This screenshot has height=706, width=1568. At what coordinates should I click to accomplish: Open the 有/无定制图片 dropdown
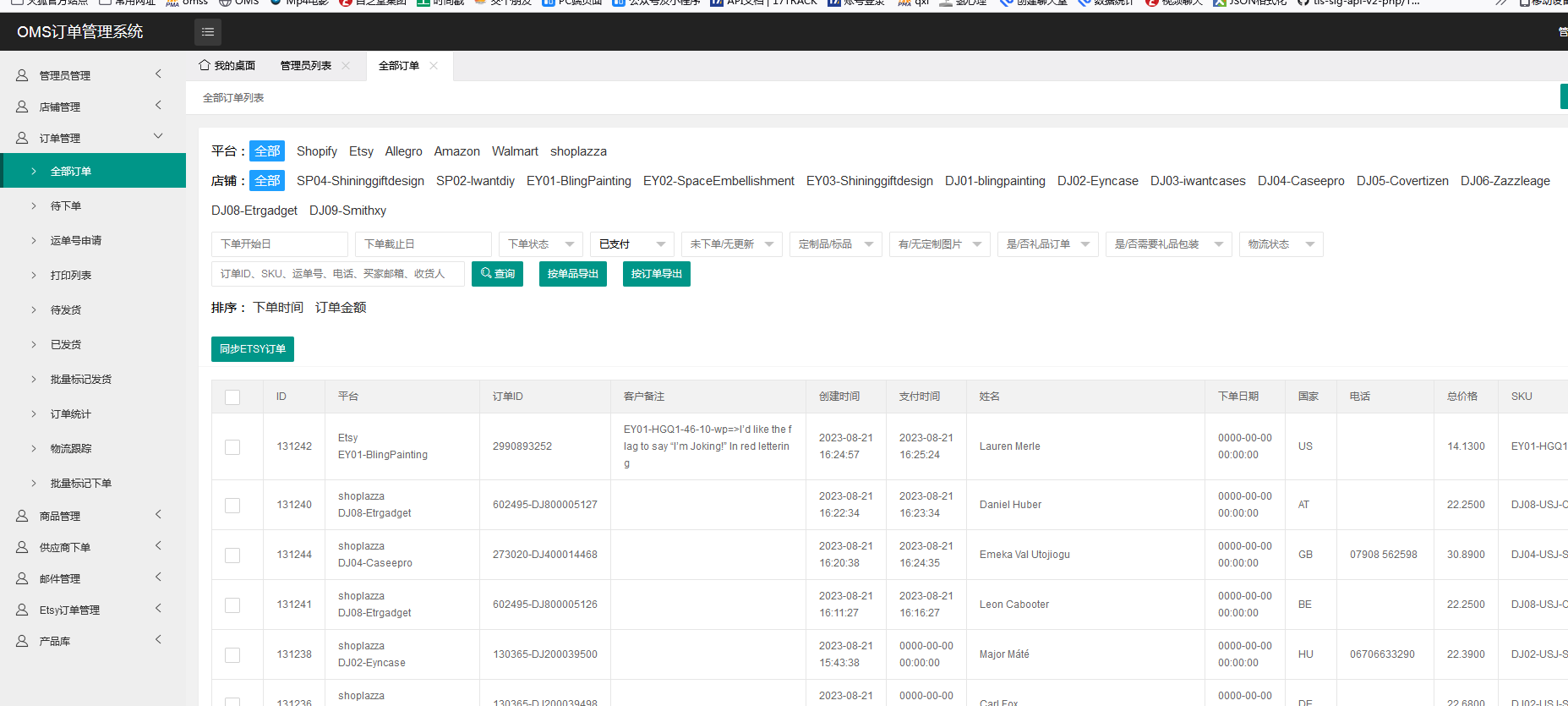point(940,244)
